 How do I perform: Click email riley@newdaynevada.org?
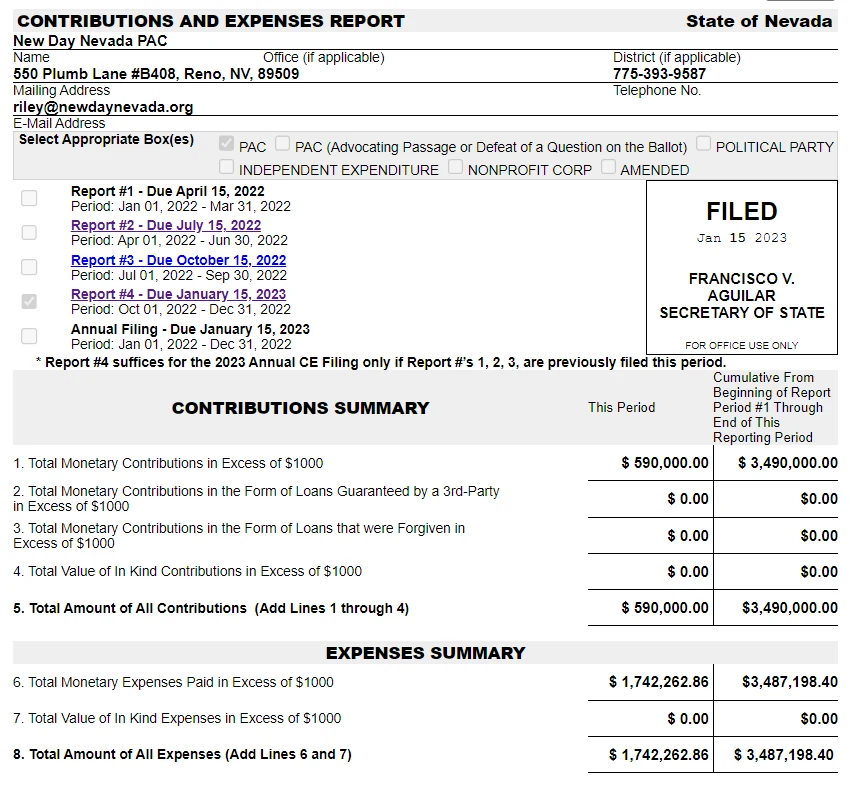click(x=103, y=107)
